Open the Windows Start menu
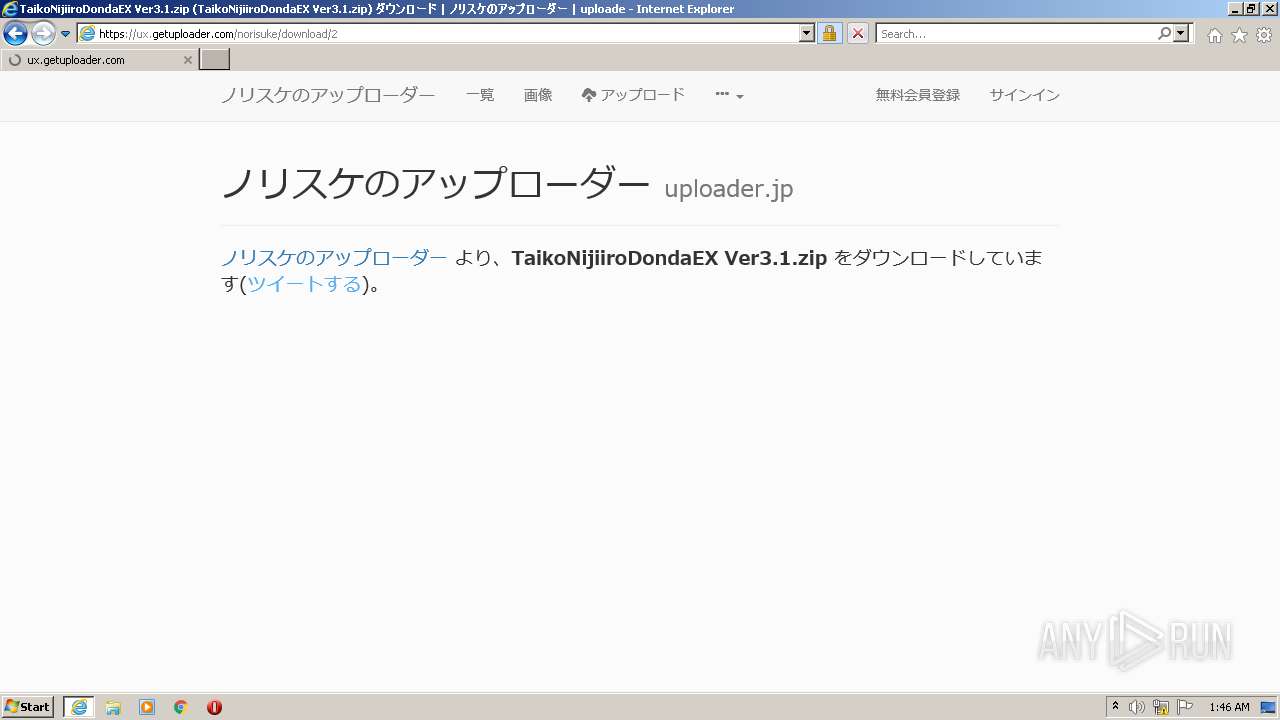Screen dimensions: 1280x720 pos(27,707)
